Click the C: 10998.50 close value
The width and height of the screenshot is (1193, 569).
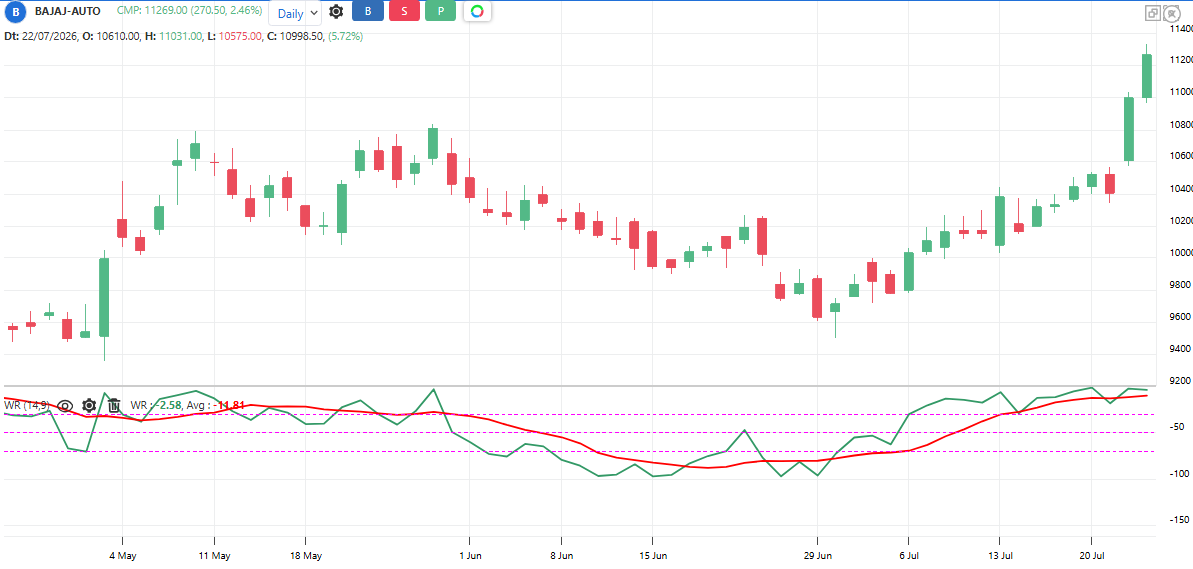[x=295, y=36]
